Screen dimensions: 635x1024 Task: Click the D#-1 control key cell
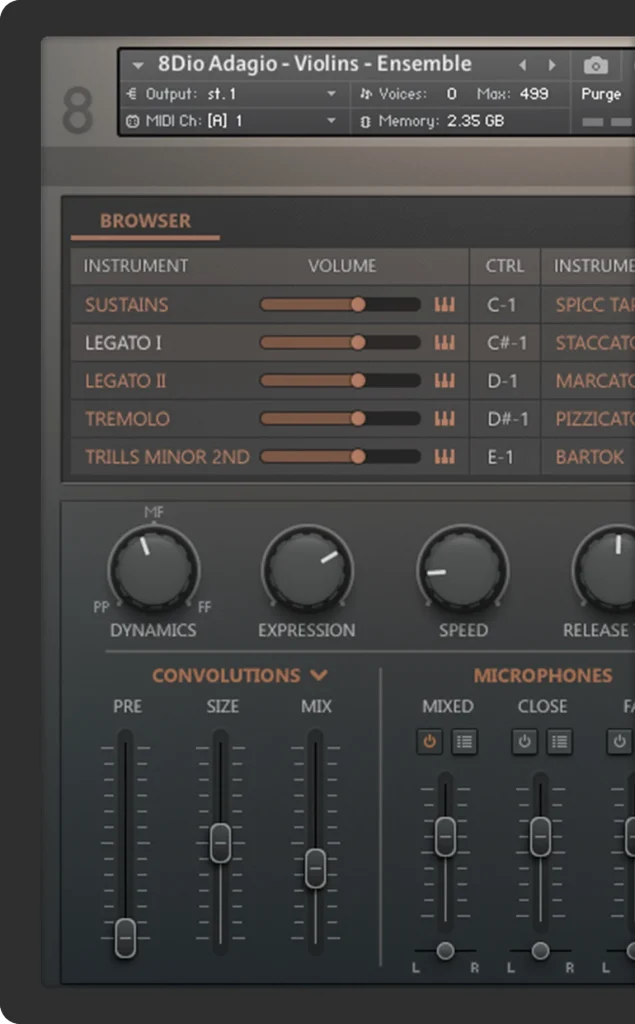pyautogui.click(x=507, y=419)
